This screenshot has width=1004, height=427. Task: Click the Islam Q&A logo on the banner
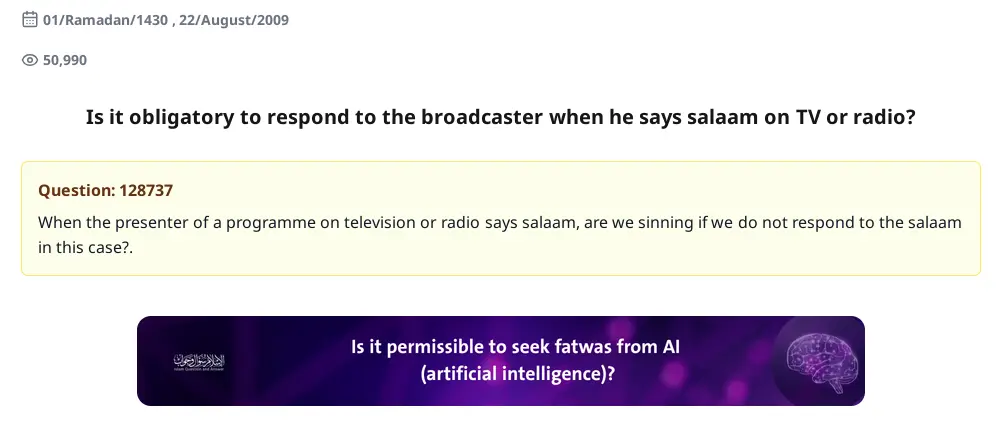click(x=201, y=361)
